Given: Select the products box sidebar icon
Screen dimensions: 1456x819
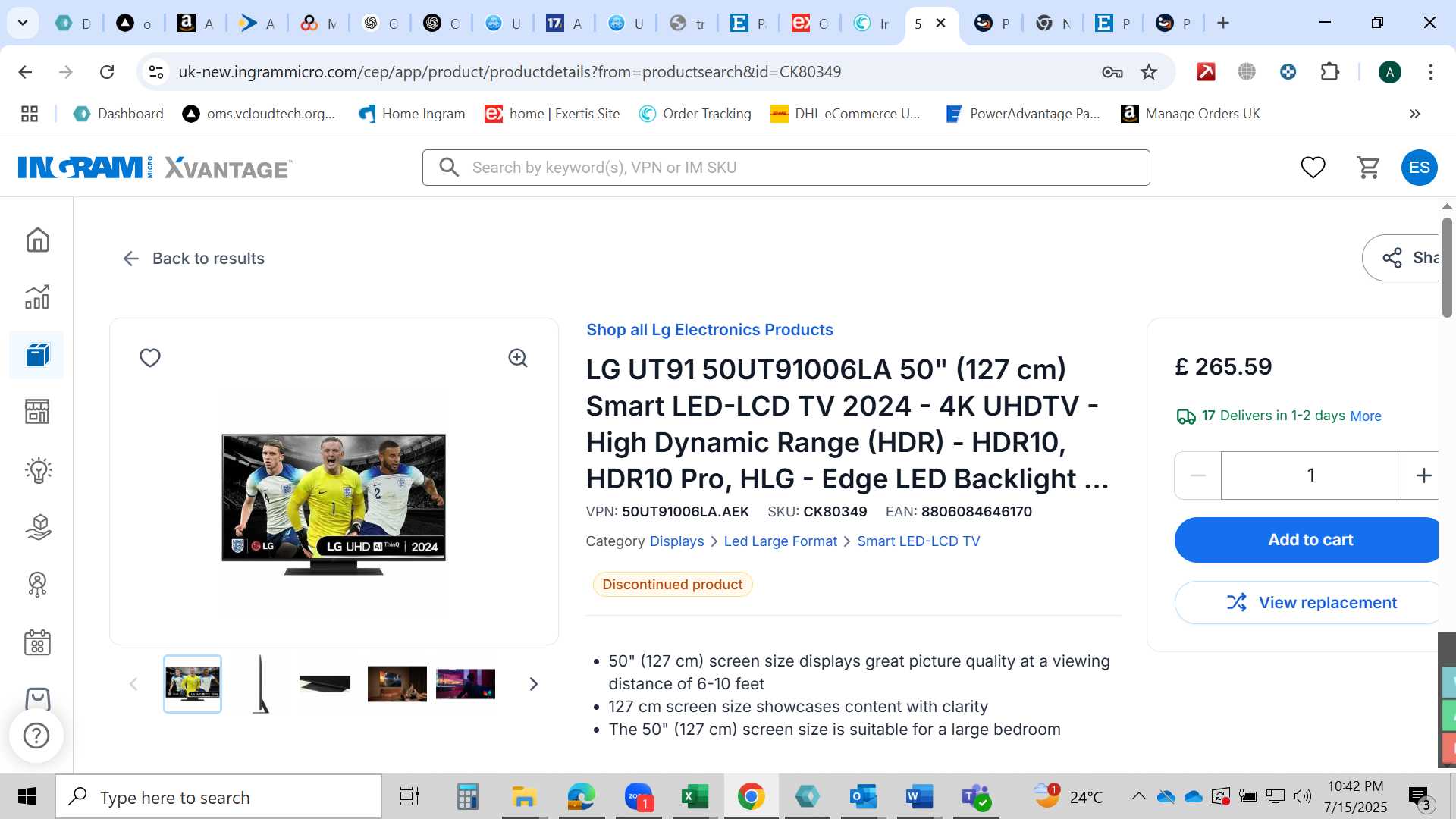Looking at the screenshot, I should (37, 354).
